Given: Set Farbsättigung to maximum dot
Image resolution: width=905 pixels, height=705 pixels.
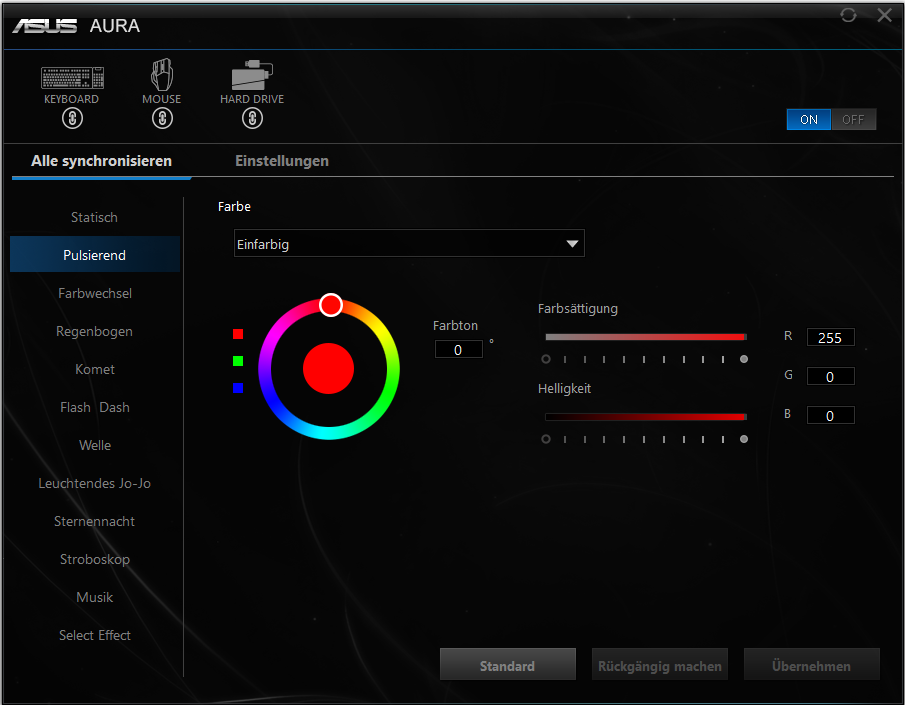Looking at the screenshot, I should [x=744, y=359].
